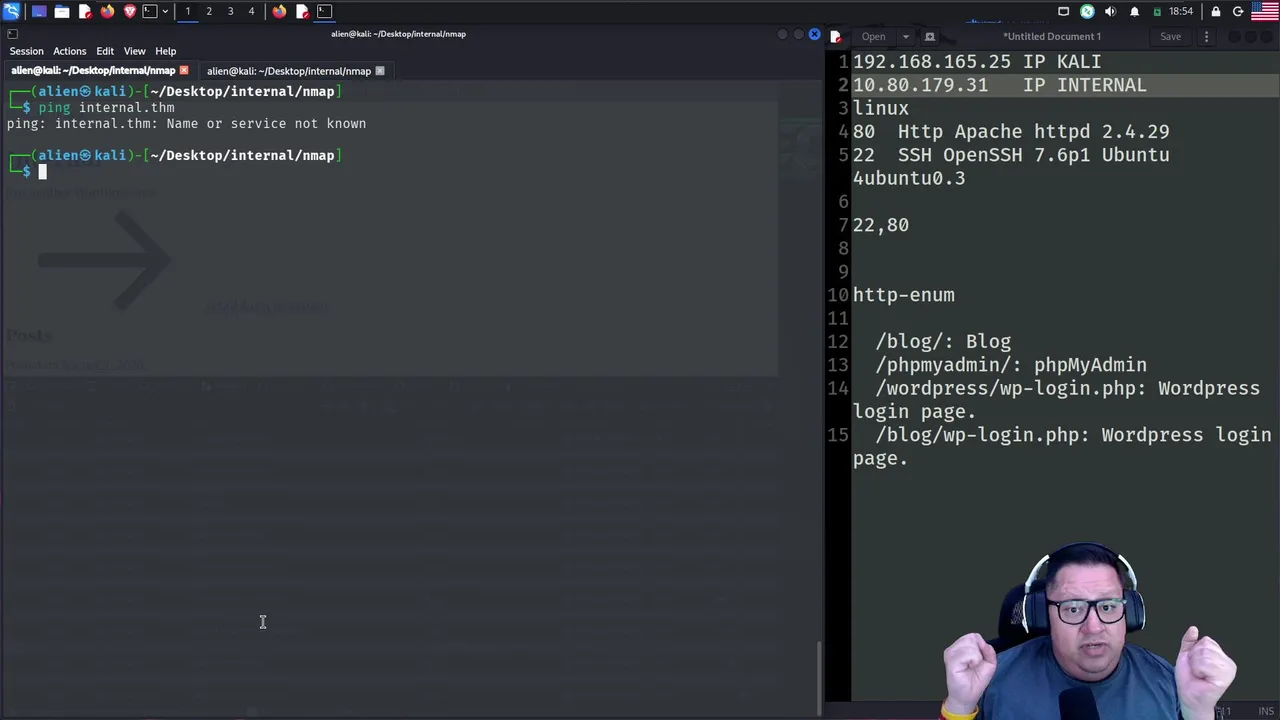
Task: Open the Actions menu in terminal
Action: (x=69, y=51)
